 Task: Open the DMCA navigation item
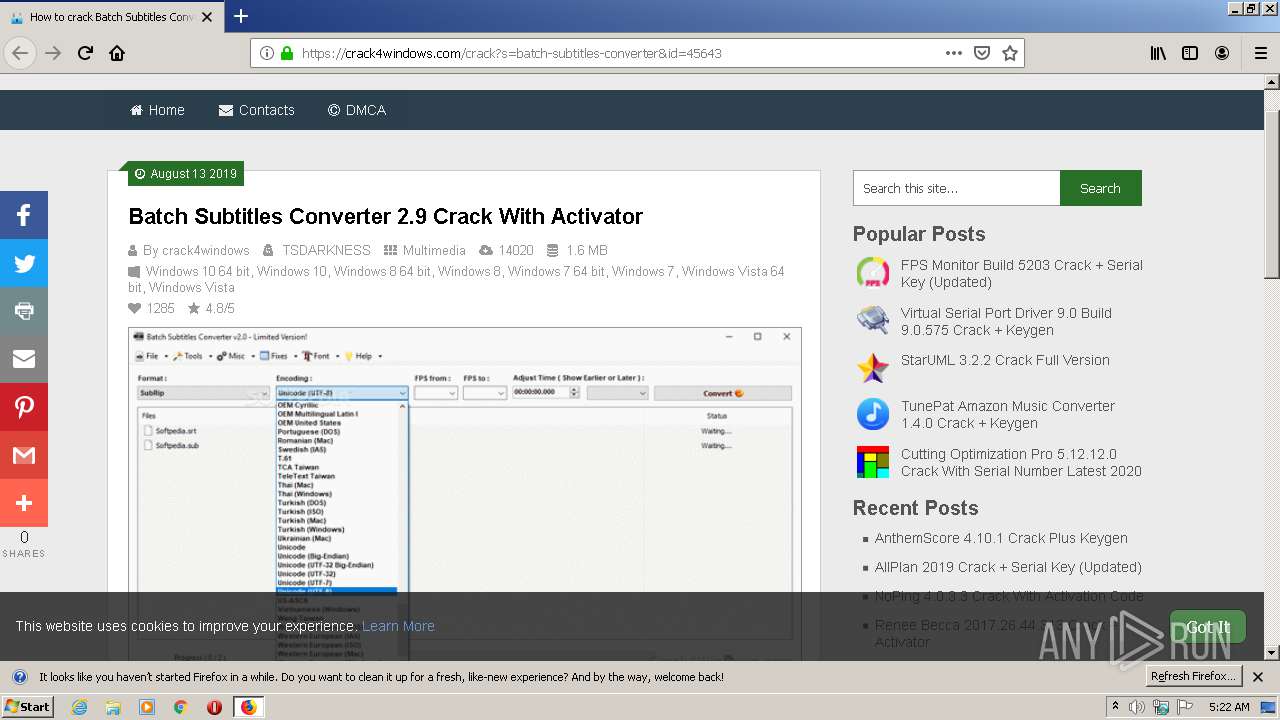click(357, 110)
